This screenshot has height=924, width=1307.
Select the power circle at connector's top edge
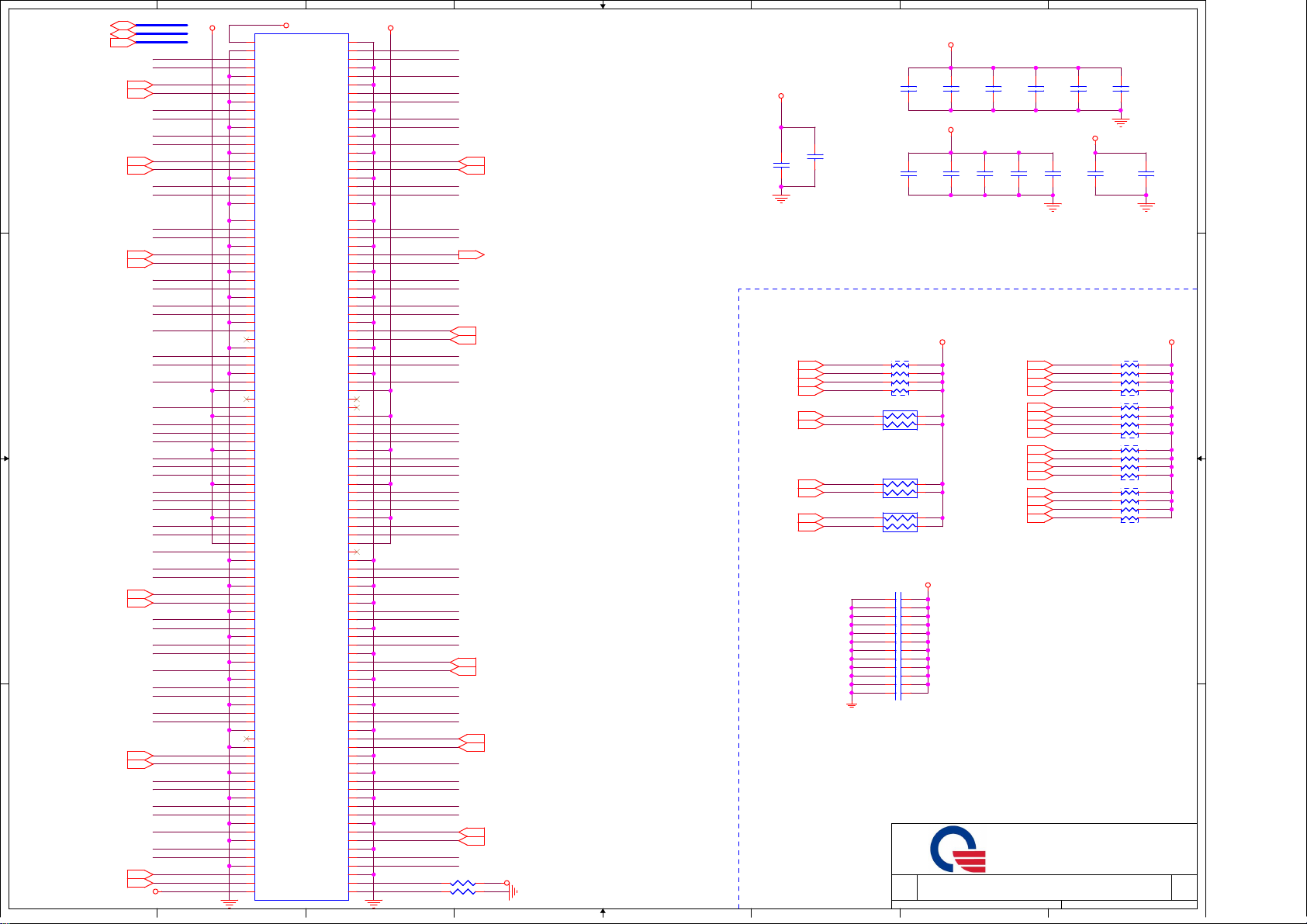286,26
